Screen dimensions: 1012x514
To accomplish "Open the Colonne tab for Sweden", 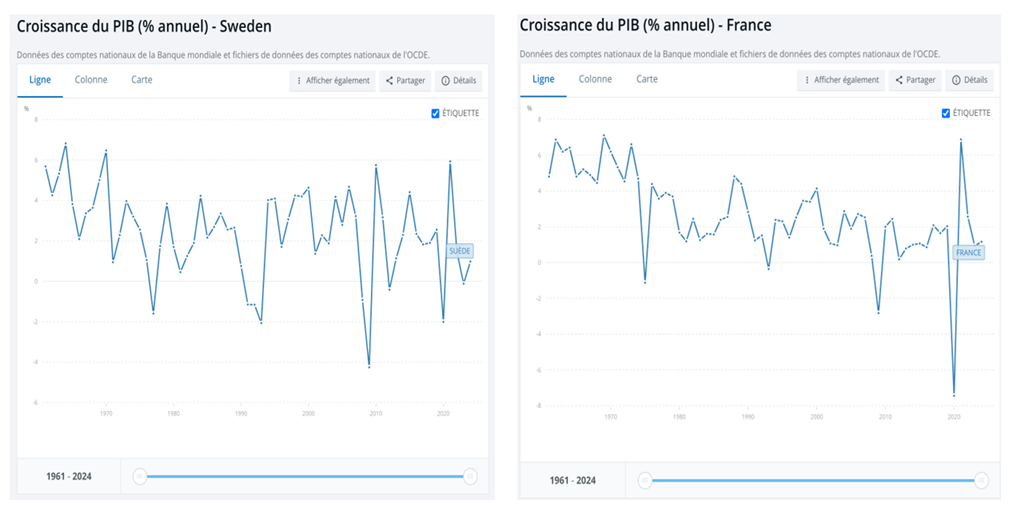I will click(x=91, y=80).
